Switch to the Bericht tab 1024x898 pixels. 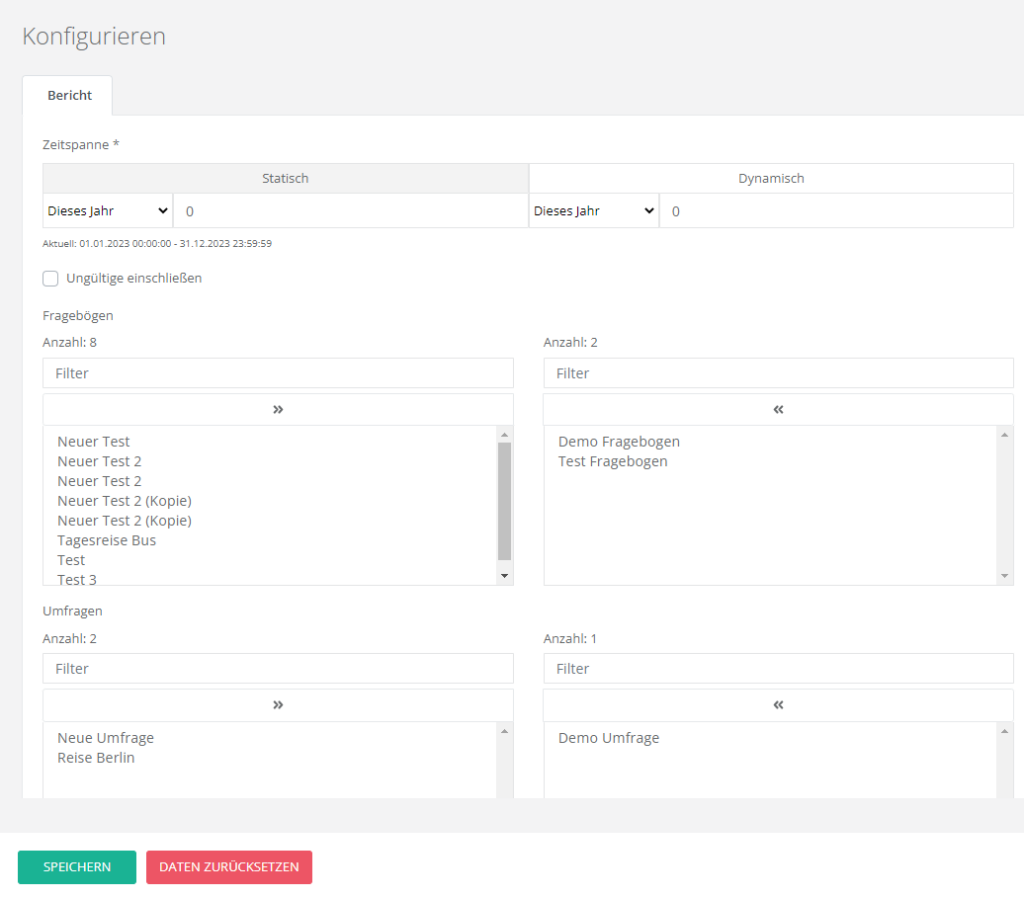tap(69, 96)
